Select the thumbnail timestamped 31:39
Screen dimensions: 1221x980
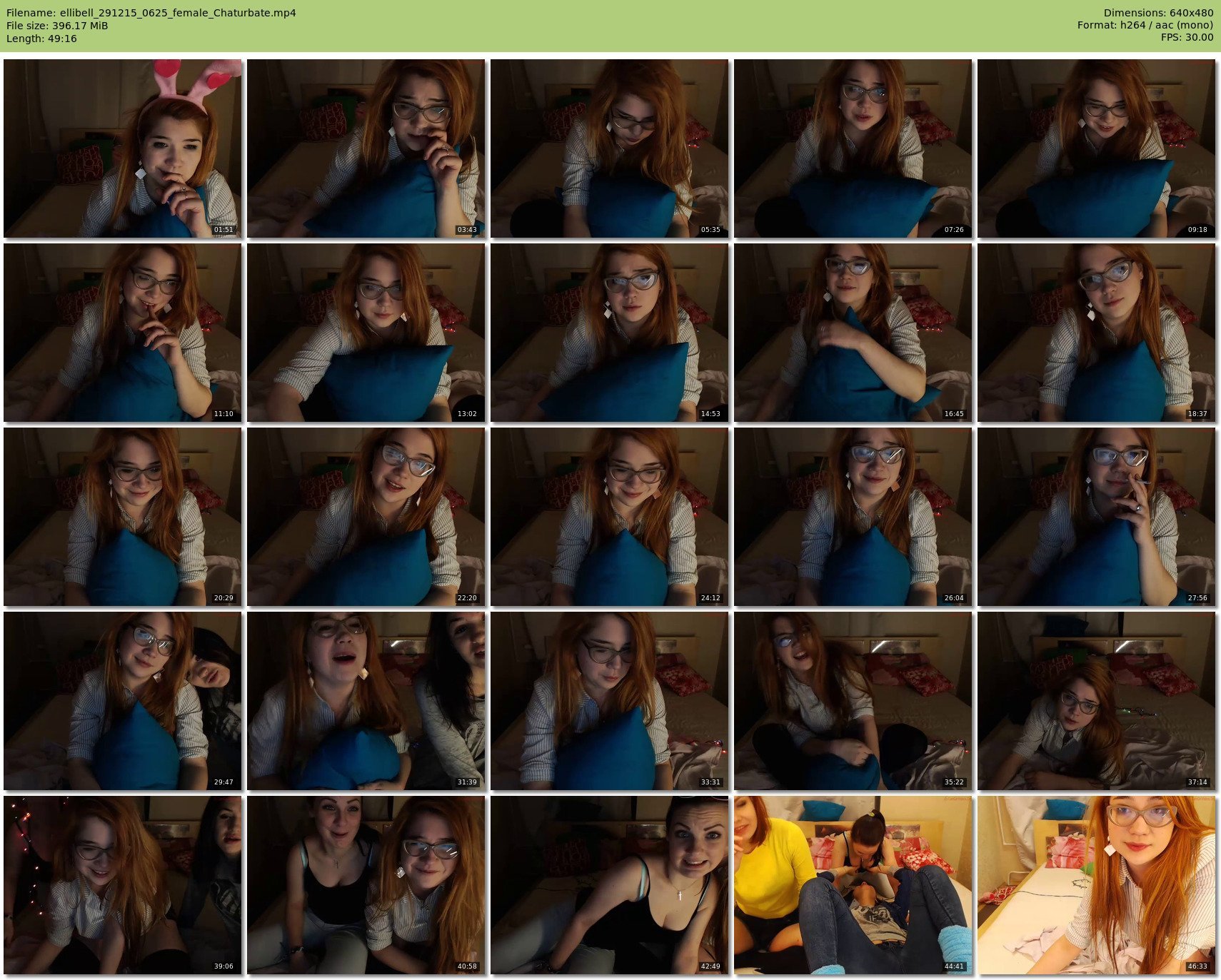tap(366, 701)
